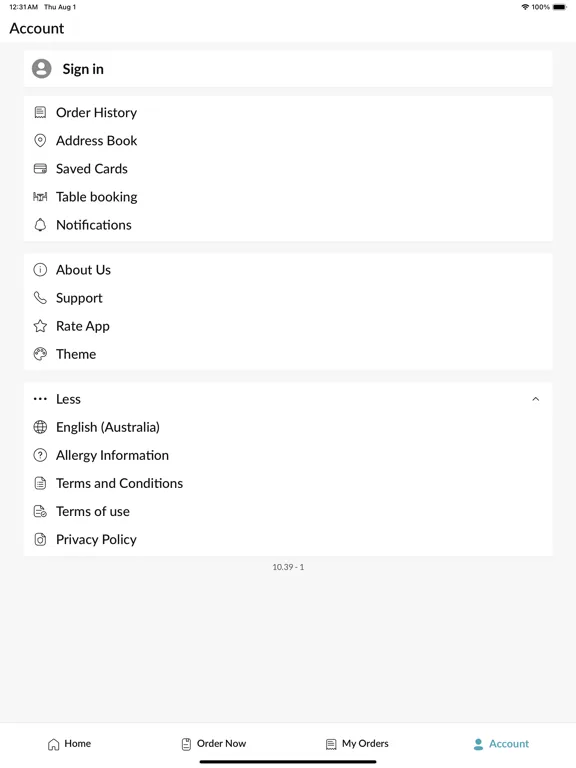Tap the Theme palette icon

(x=40, y=354)
